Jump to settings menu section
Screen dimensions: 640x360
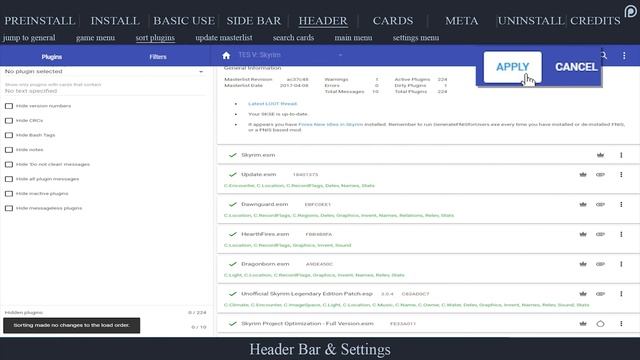click(416, 38)
